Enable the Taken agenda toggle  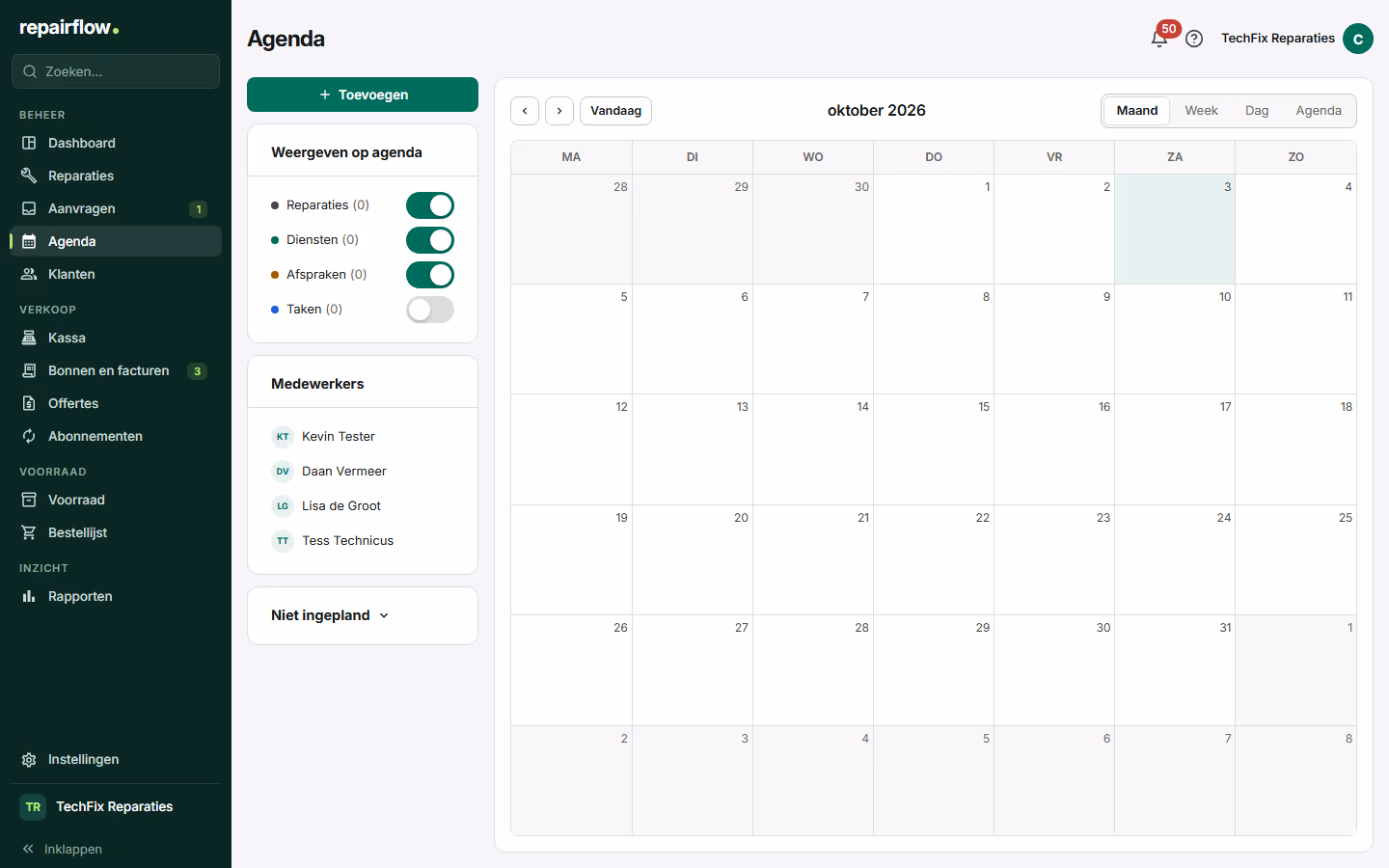430,310
